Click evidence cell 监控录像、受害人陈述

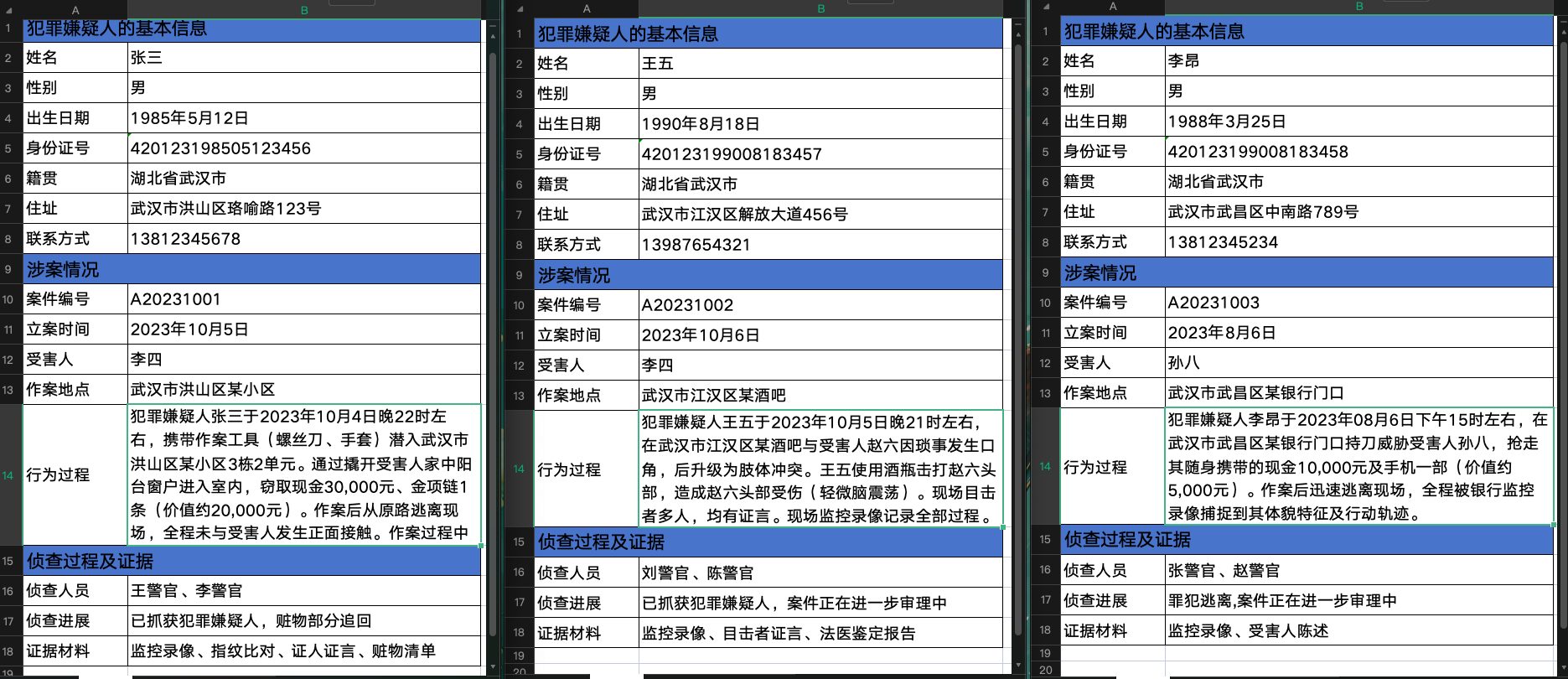[x=1359, y=631]
